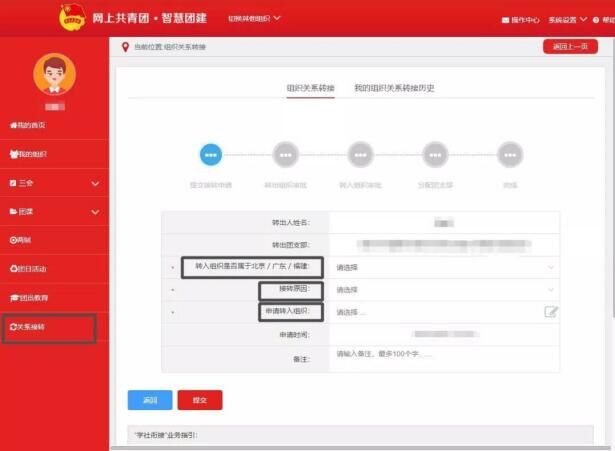Click the 备注 remarks input field
Image resolution: width=615 pixels, height=451 pixels.
click(444, 359)
